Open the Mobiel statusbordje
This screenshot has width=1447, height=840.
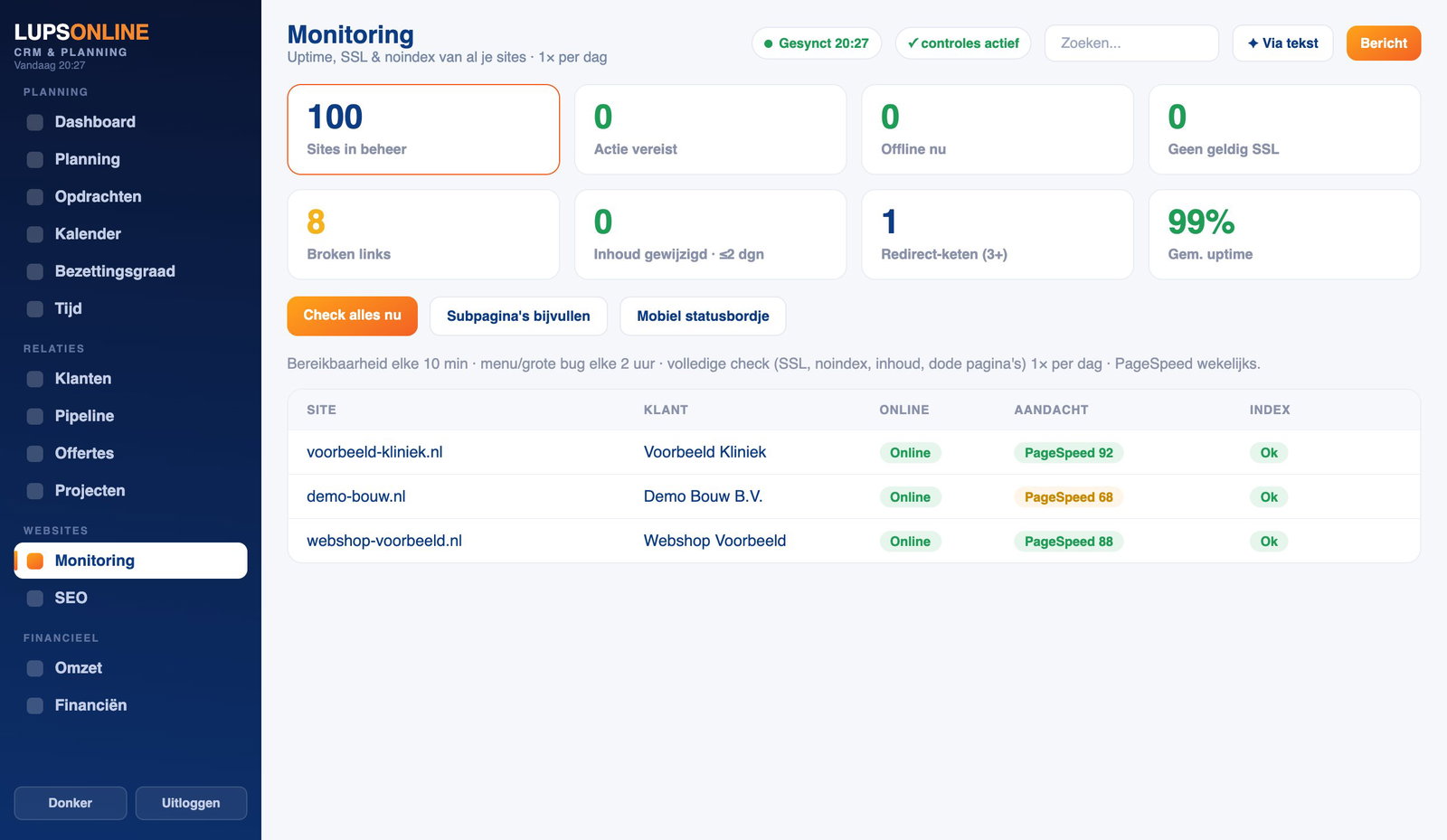click(703, 316)
